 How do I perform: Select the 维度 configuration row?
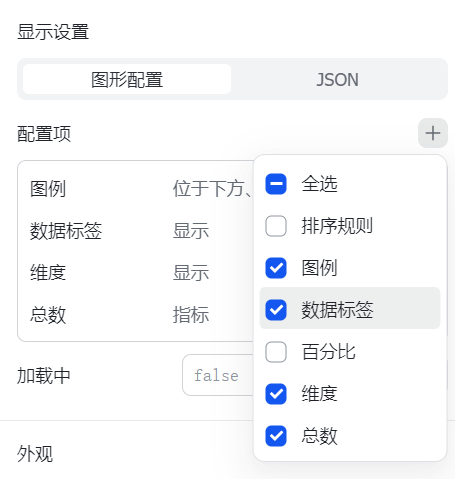point(137,273)
